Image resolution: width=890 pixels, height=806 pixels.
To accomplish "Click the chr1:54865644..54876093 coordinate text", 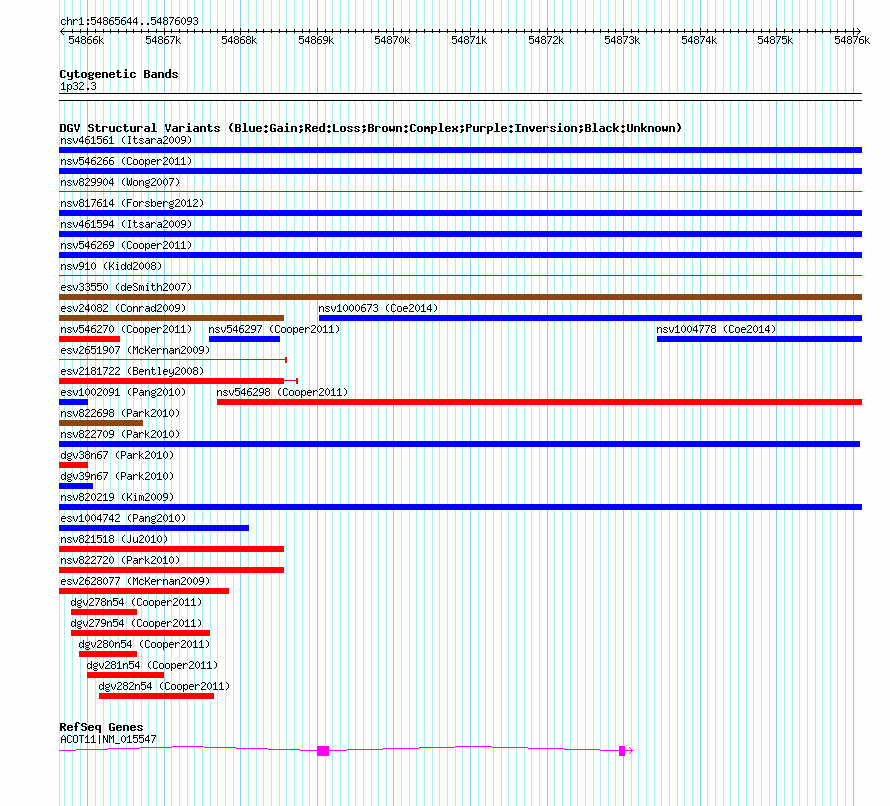I will tap(129, 21).
